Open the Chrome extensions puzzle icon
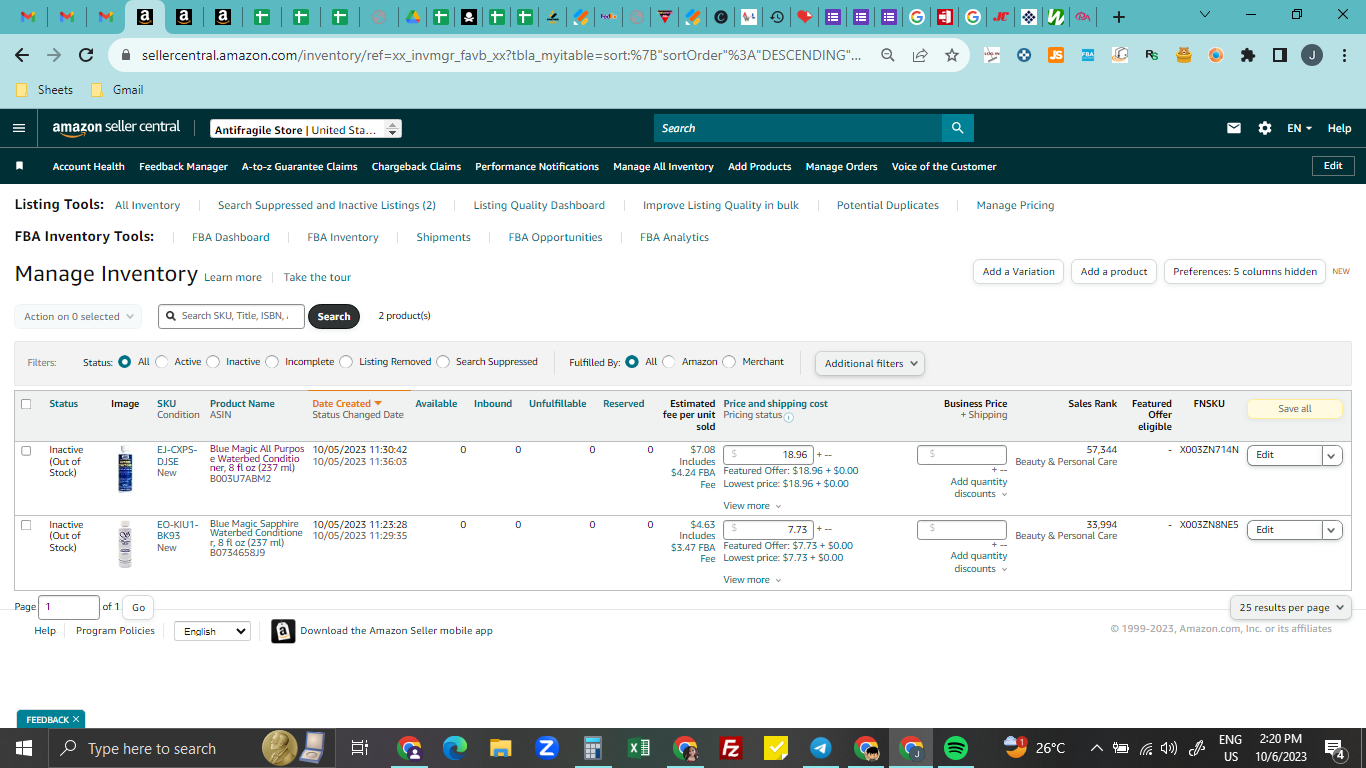Viewport: 1366px width, 768px height. tap(1247, 56)
